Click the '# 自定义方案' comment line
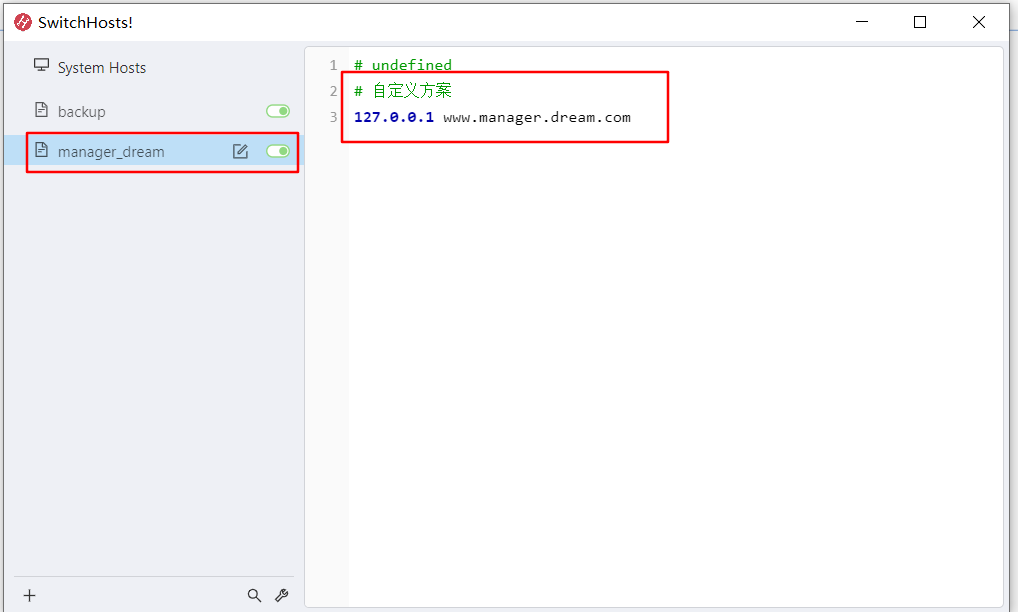 [403, 91]
